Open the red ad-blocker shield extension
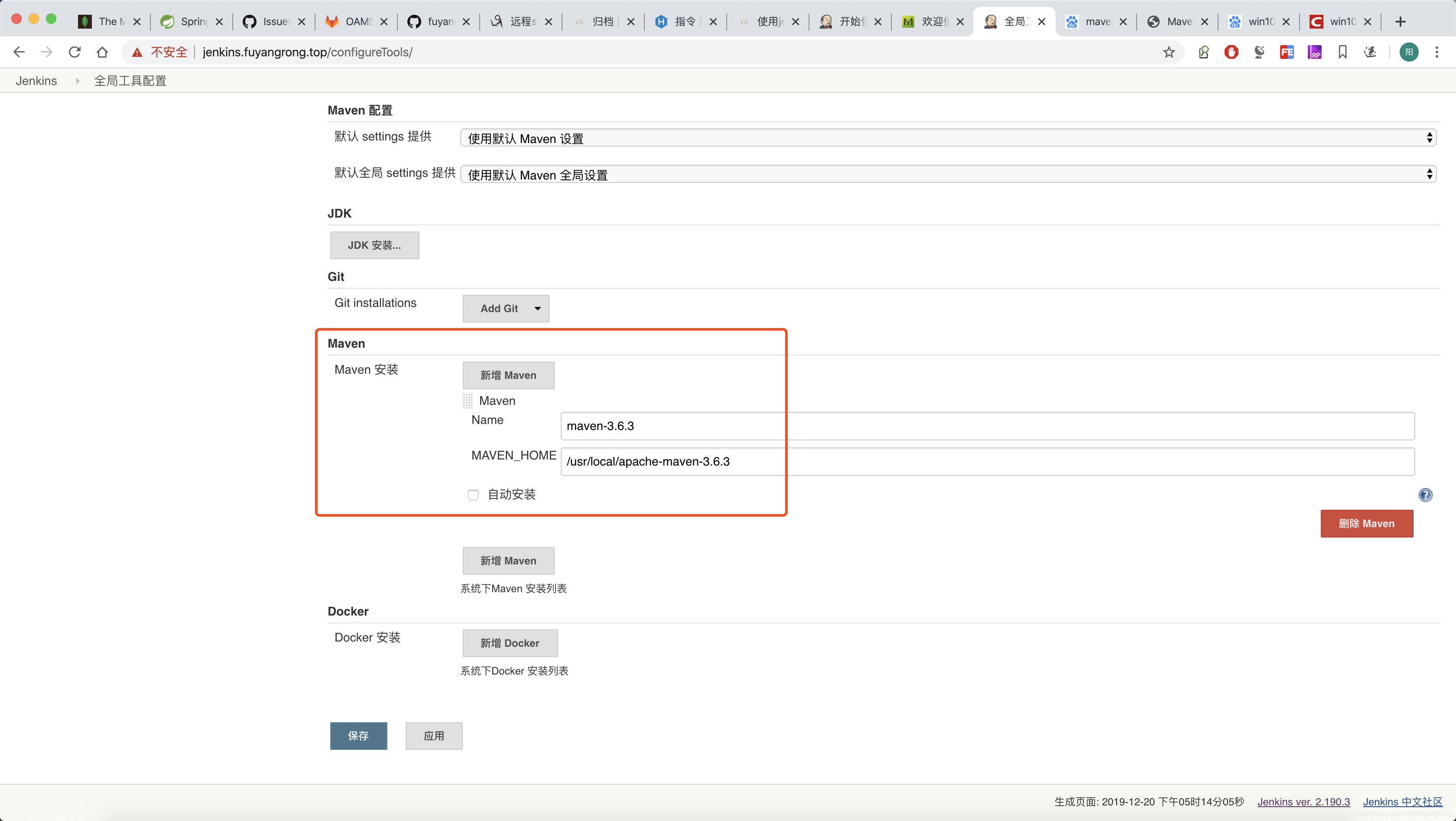The image size is (1456, 821). coord(1232,52)
